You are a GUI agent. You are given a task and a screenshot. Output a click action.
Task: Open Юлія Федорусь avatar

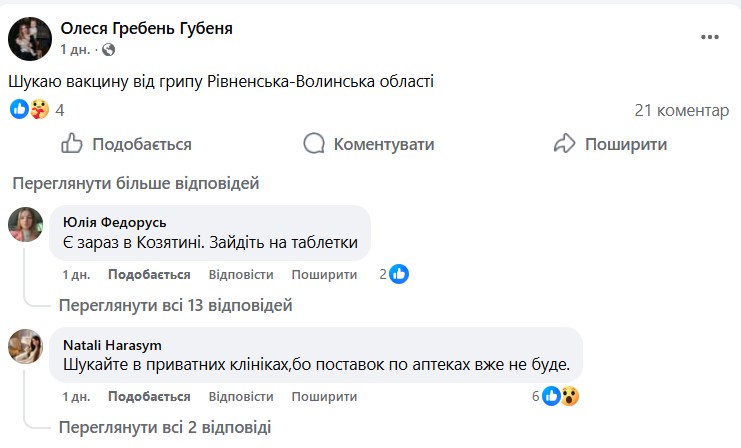pos(26,224)
